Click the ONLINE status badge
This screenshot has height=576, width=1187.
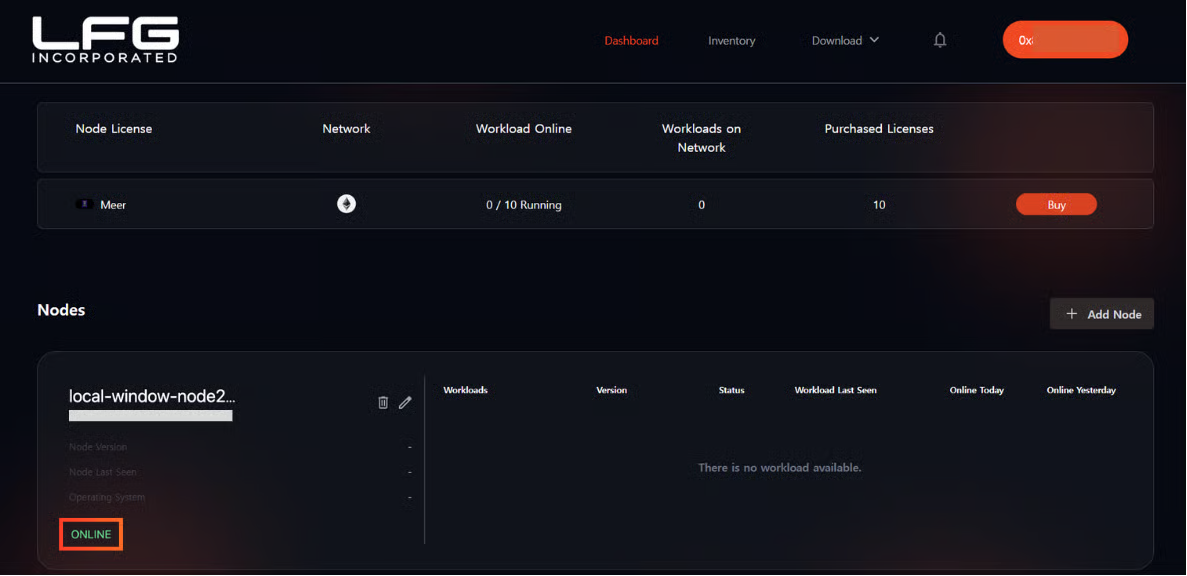[91, 535]
